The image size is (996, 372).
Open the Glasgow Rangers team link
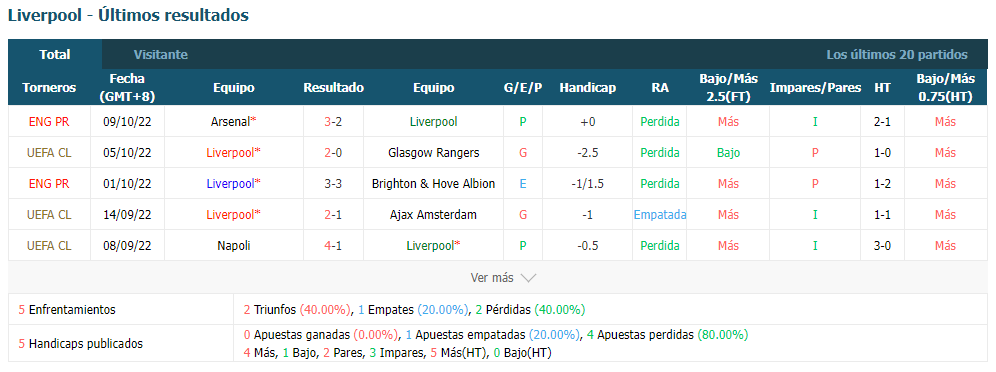click(433, 153)
